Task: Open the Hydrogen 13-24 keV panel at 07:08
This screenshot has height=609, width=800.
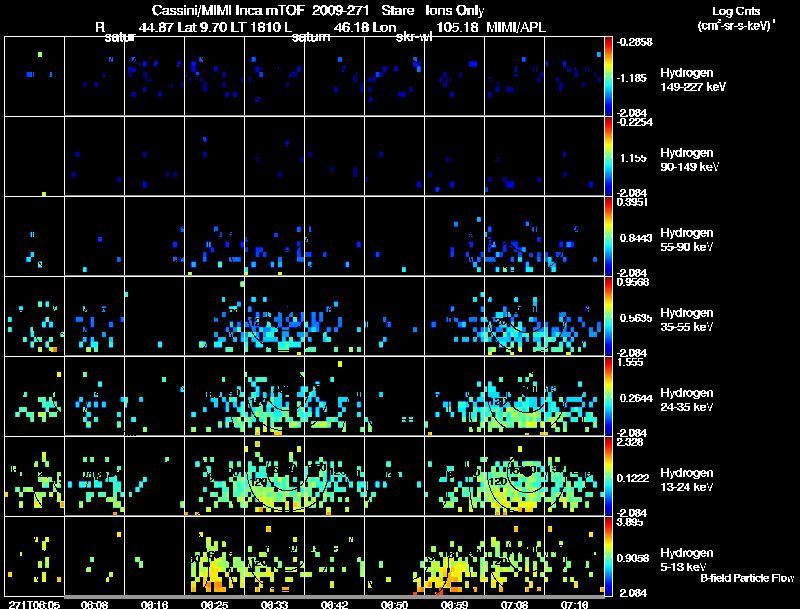Action: pos(514,476)
